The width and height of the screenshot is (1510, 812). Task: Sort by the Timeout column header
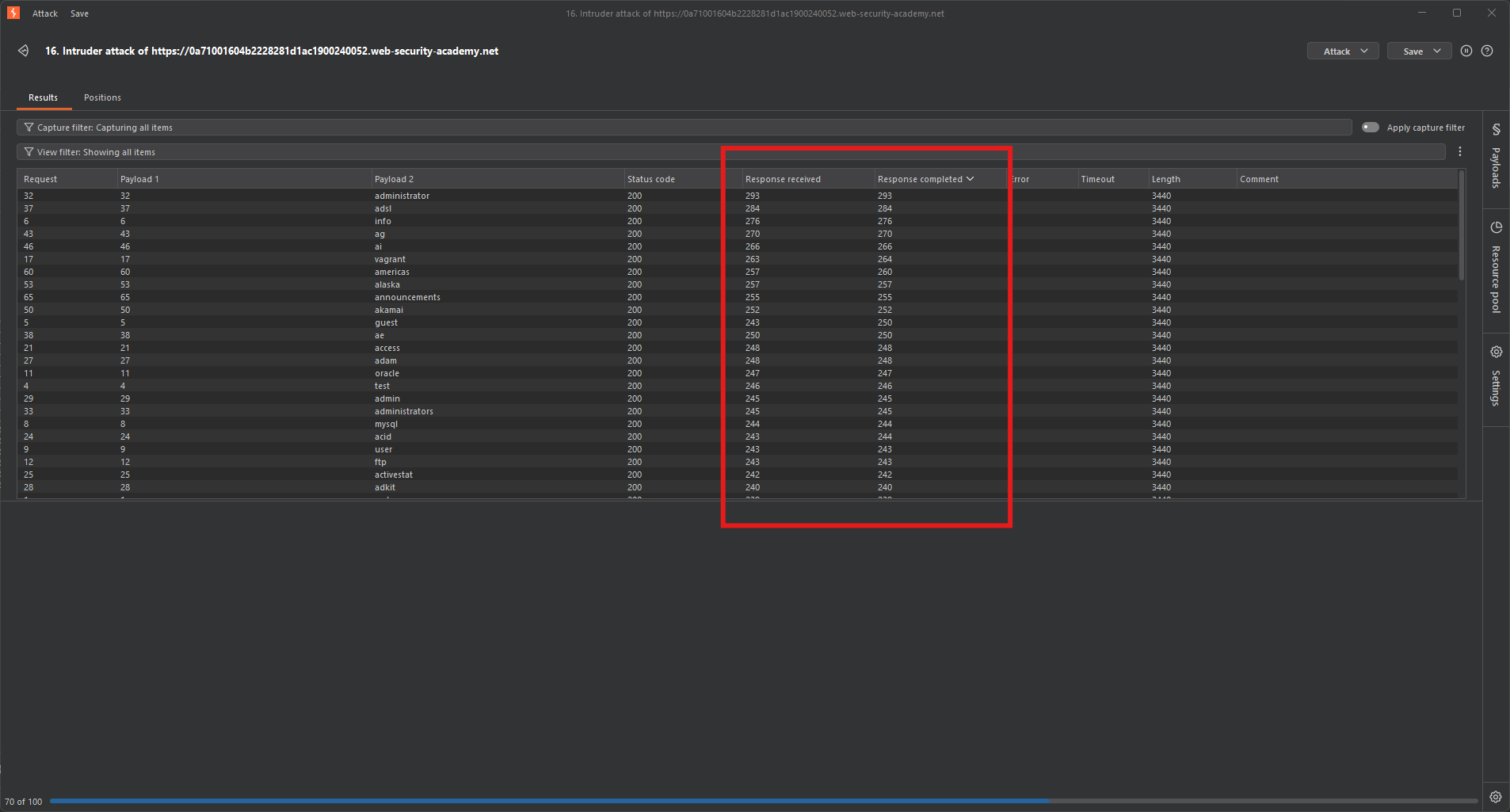[1113, 179]
